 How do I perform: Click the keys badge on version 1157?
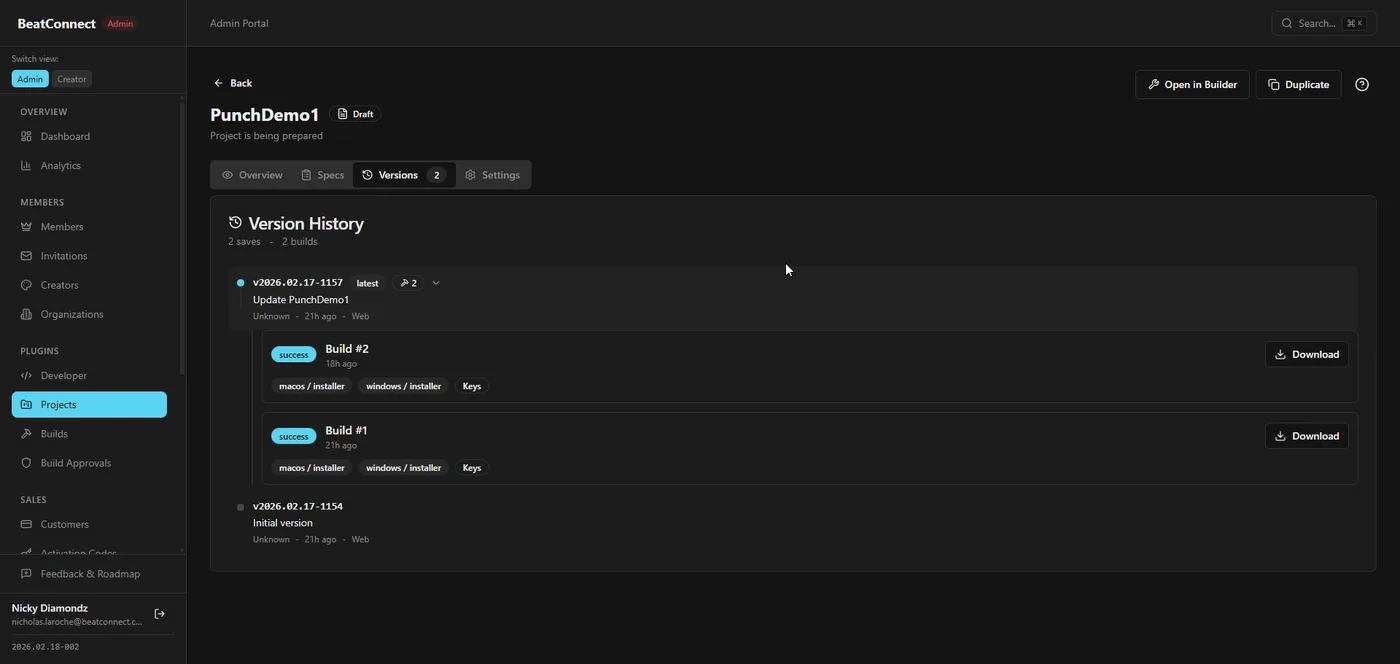(x=407, y=281)
